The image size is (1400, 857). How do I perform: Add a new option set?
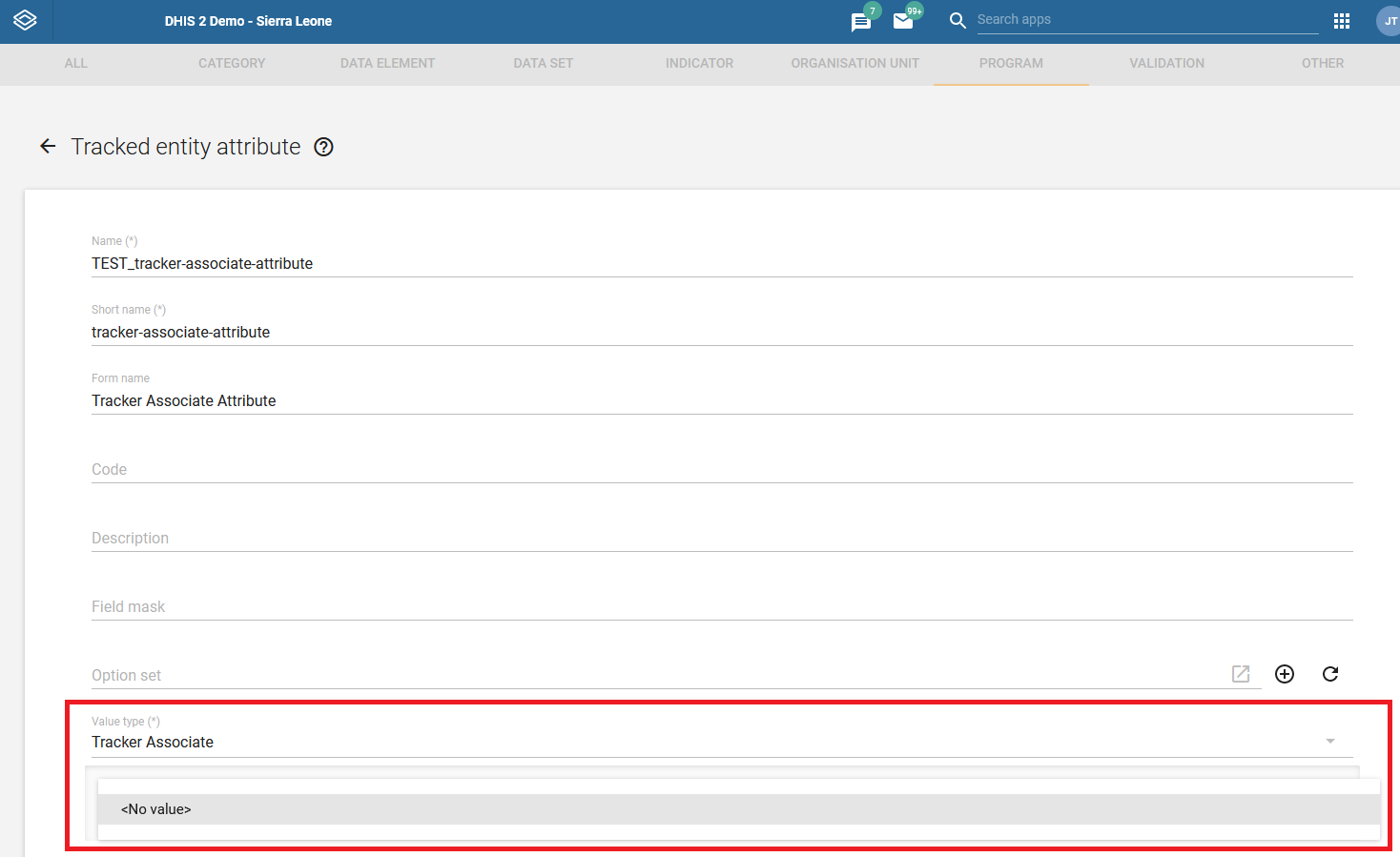[1285, 674]
